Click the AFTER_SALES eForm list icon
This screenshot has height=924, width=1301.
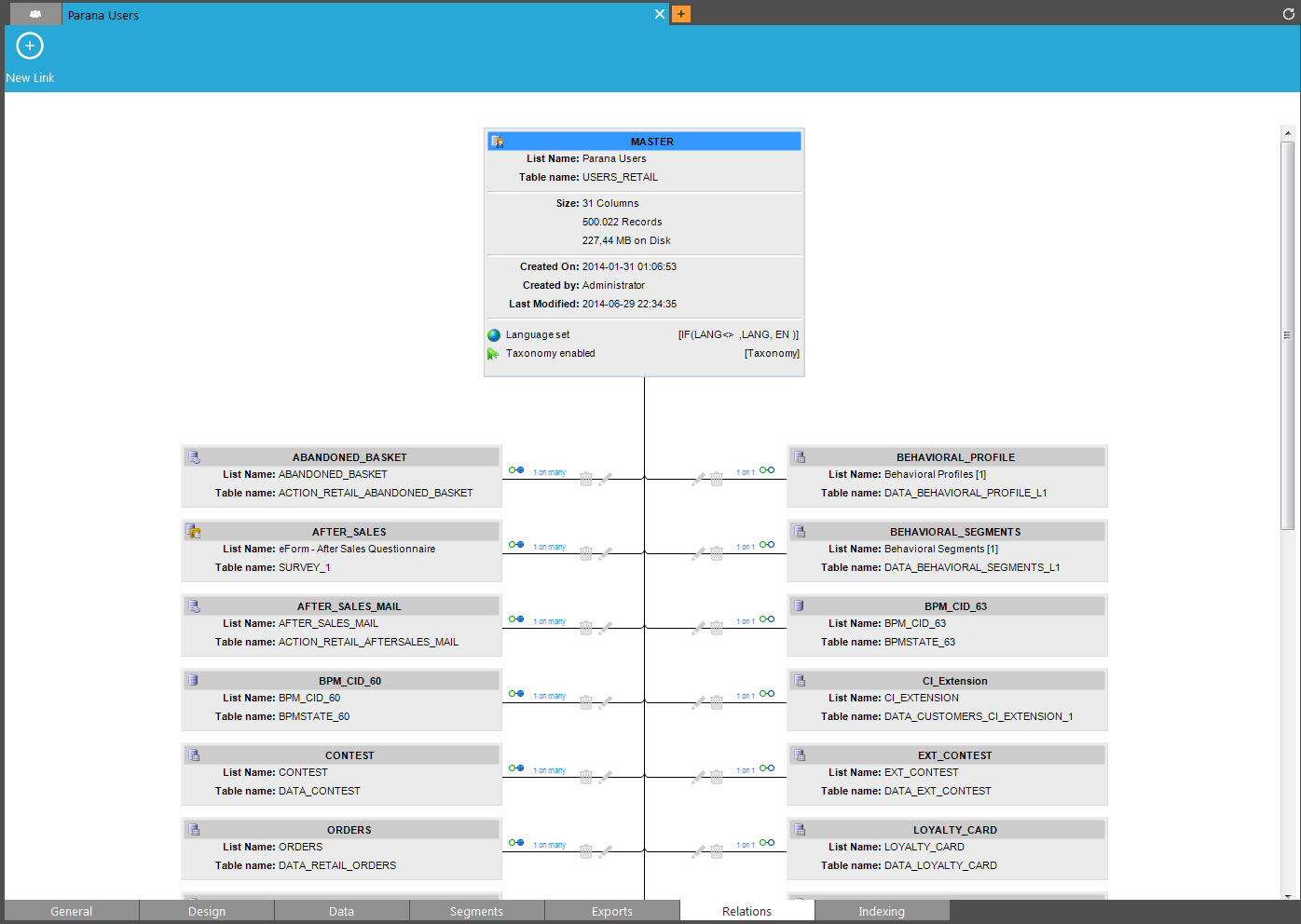193,532
